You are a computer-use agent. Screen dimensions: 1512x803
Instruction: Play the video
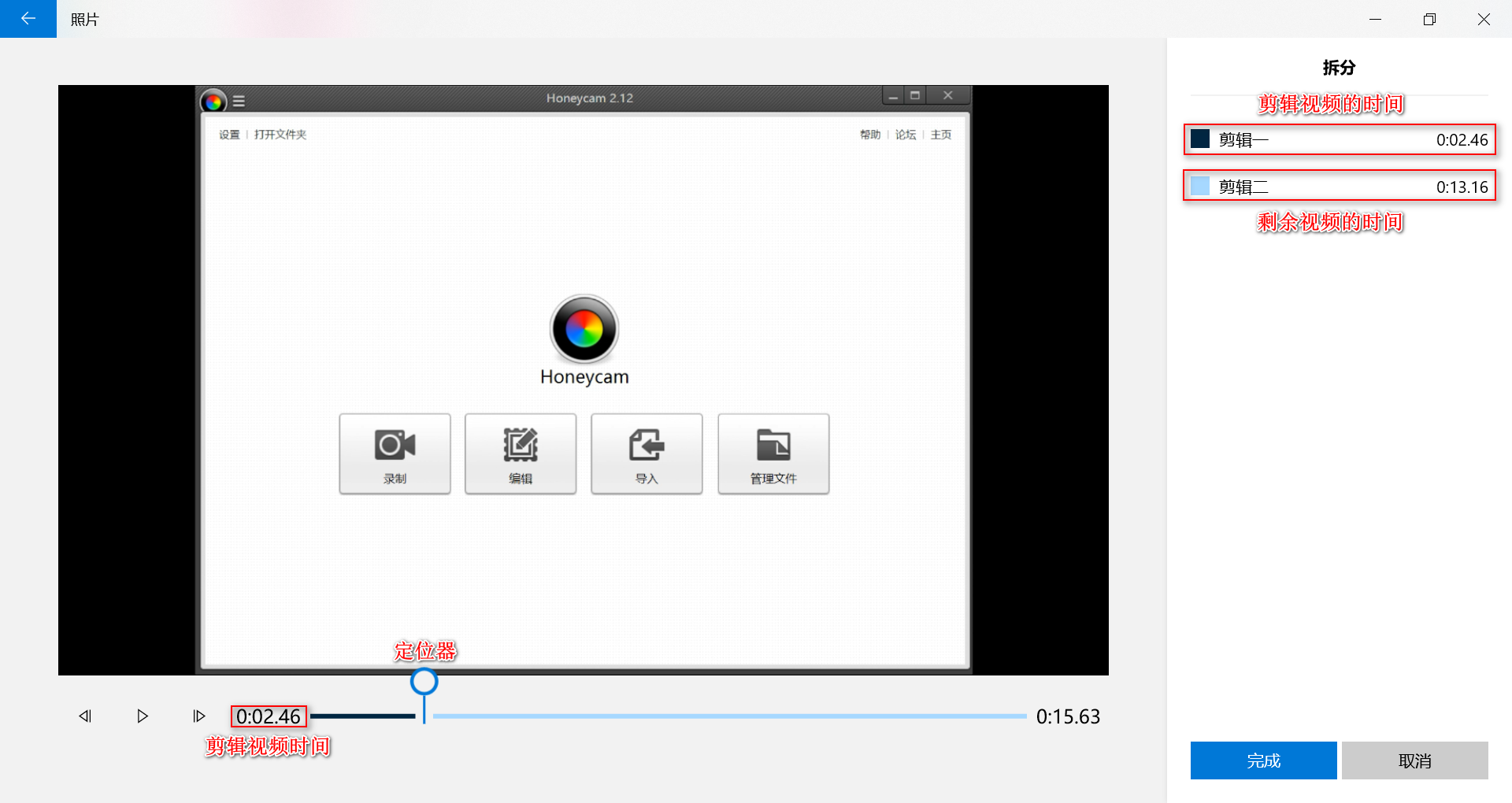pyautogui.click(x=142, y=716)
